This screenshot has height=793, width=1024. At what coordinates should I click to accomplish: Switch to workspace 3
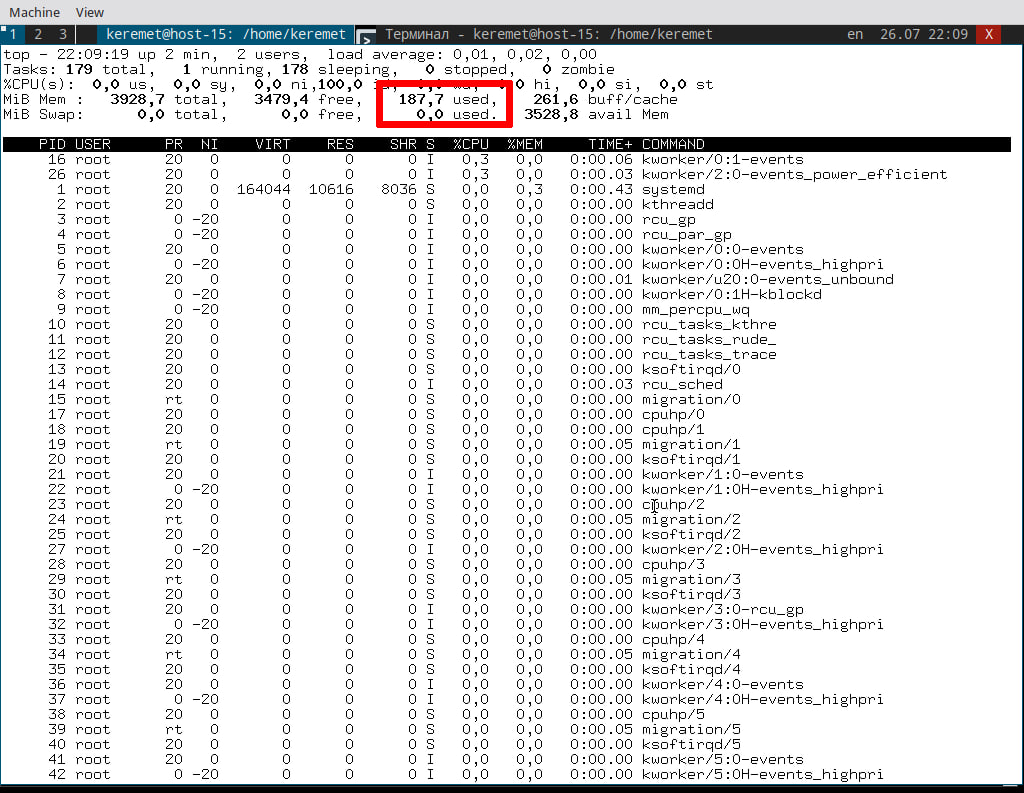tap(62, 34)
